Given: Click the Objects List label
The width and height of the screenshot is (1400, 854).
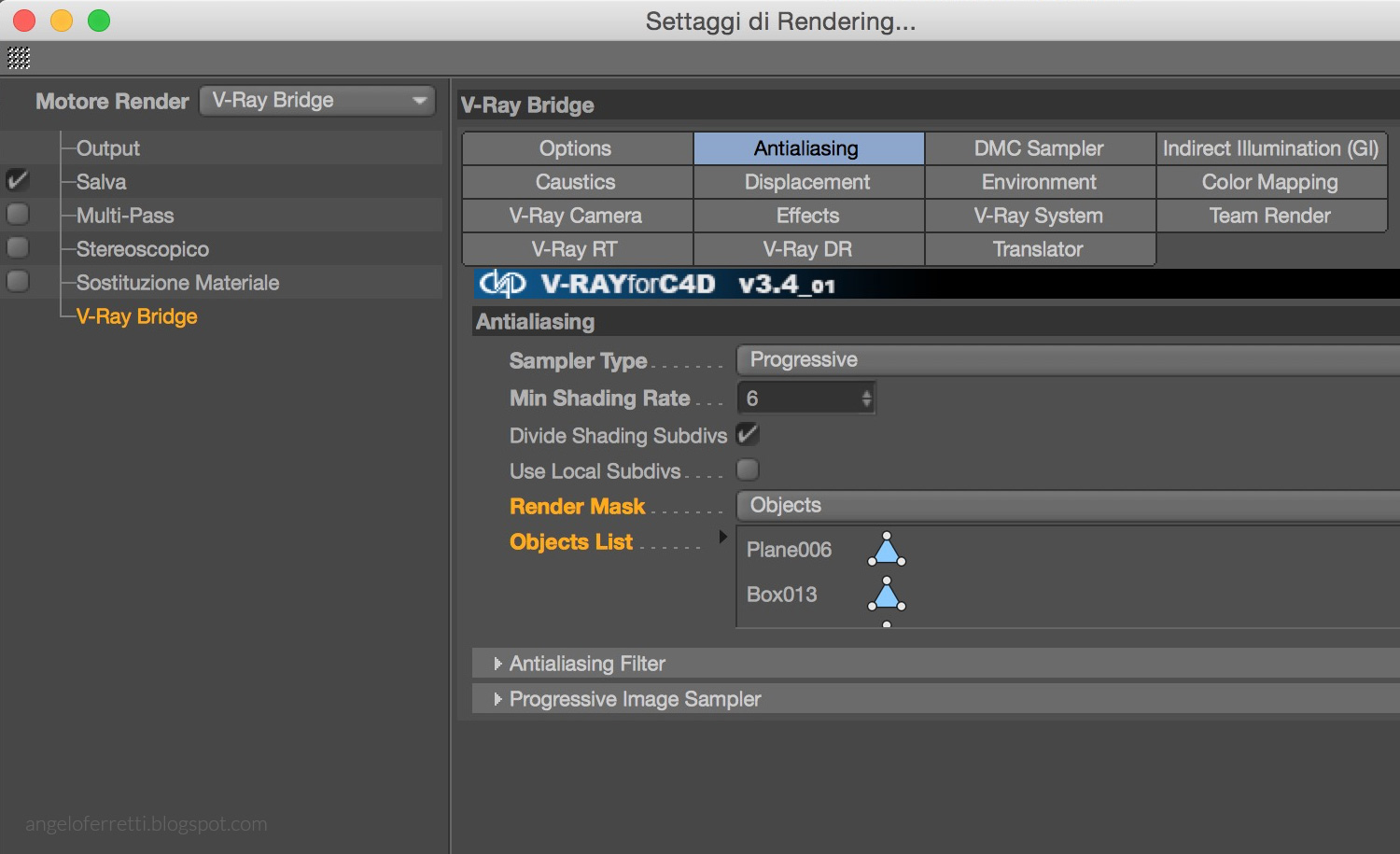Looking at the screenshot, I should click(x=571, y=541).
